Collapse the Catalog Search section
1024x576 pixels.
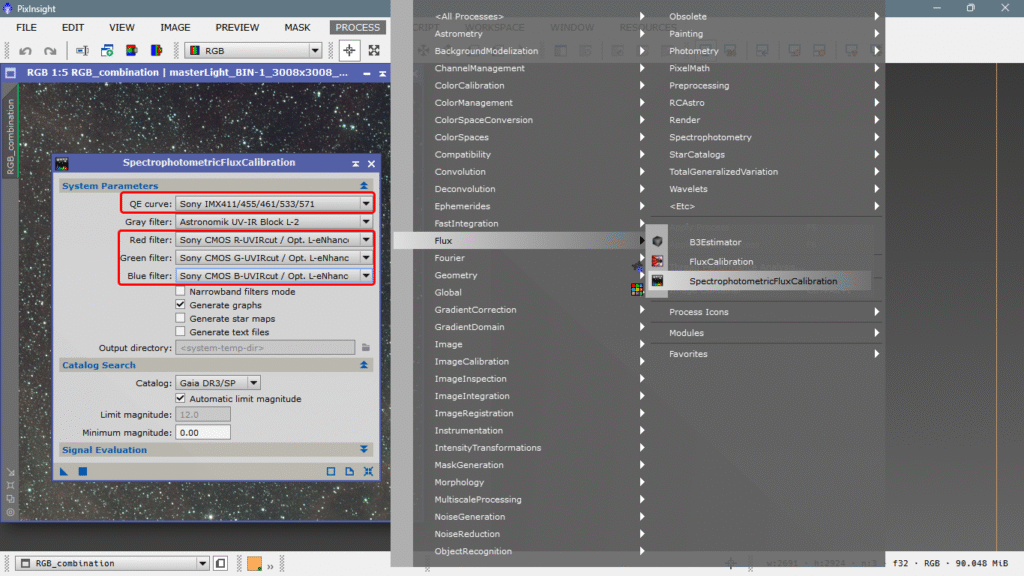pos(364,365)
